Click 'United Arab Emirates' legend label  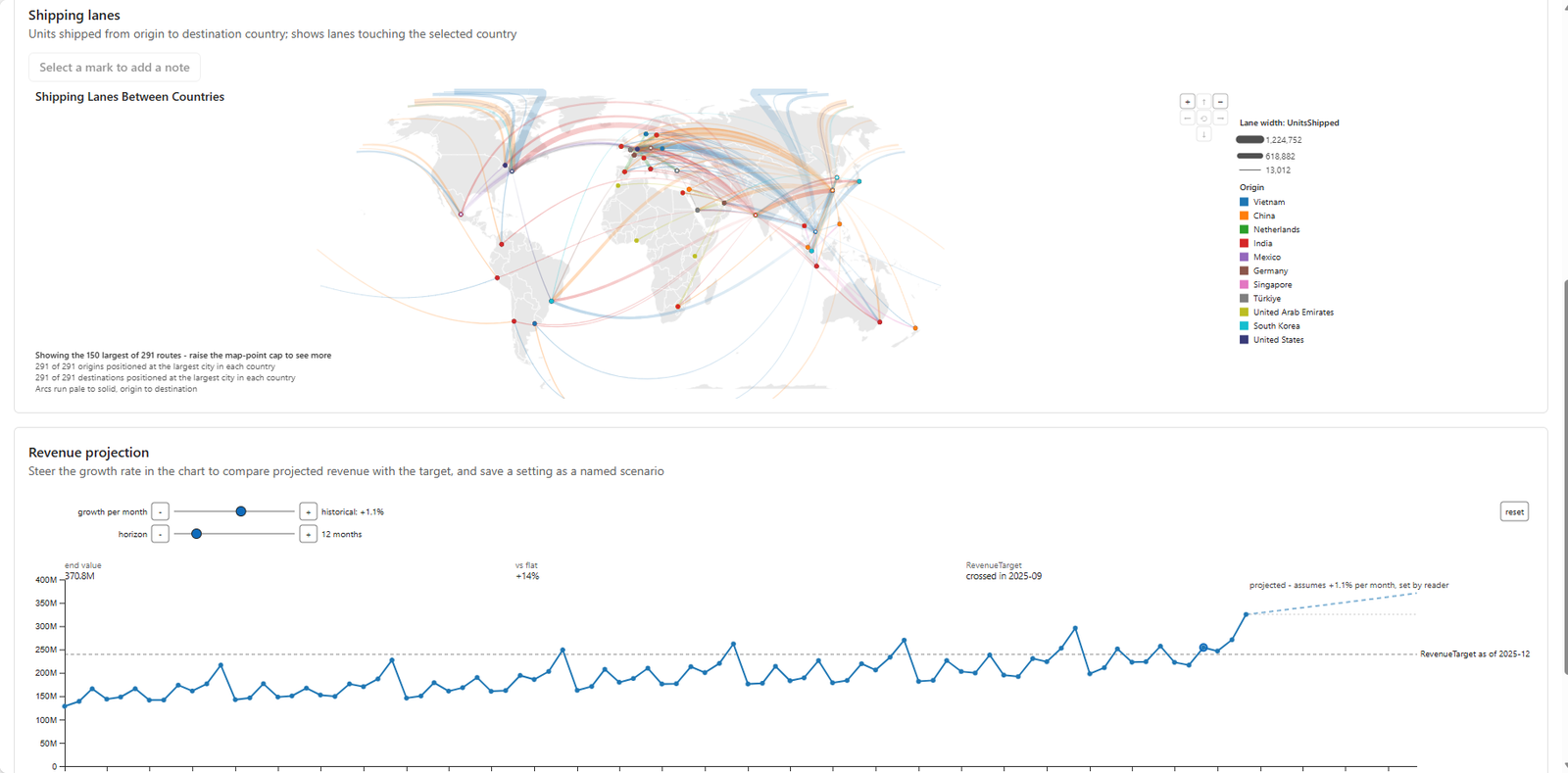click(1294, 313)
